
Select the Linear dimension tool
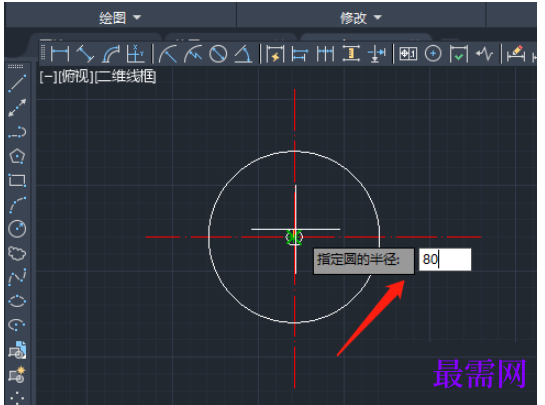pos(60,54)
